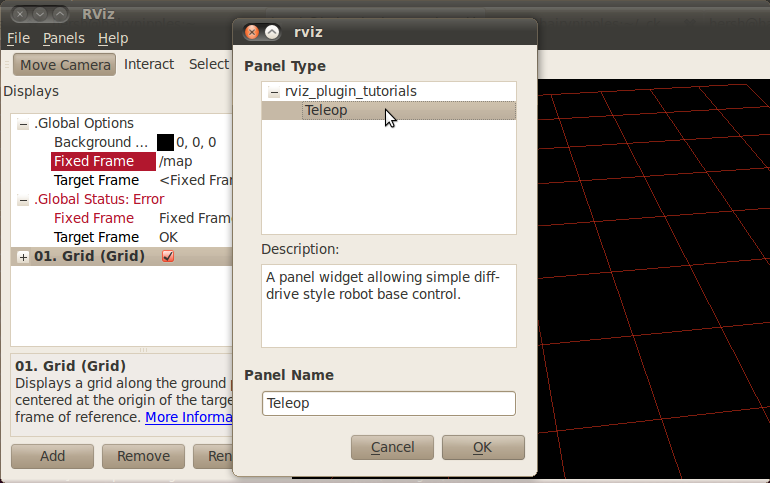Open the Panels menu

(x=63, y=38)
